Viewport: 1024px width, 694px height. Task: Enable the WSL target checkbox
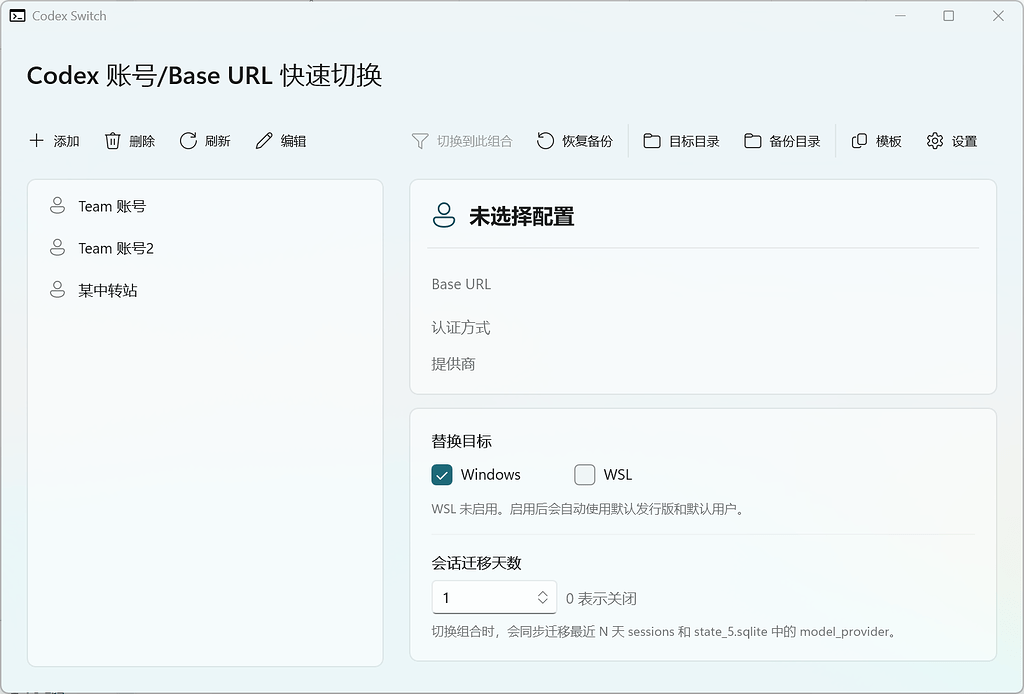[x=584, y=475]
